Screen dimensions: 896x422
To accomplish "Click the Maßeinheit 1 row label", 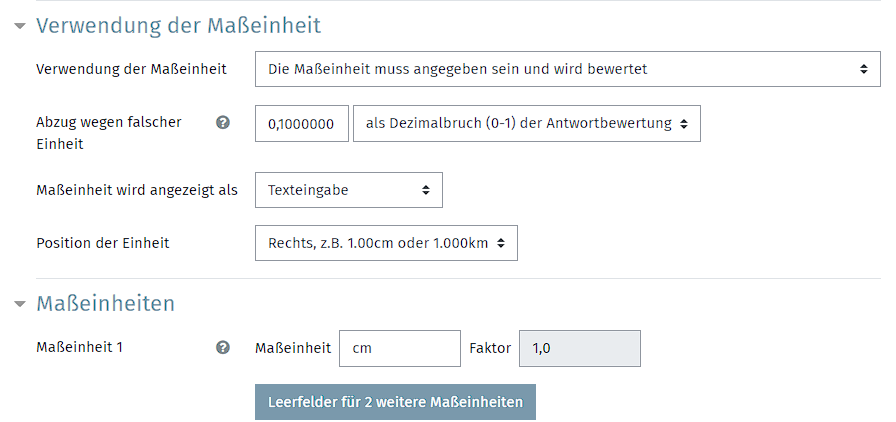I will [79, 347].
